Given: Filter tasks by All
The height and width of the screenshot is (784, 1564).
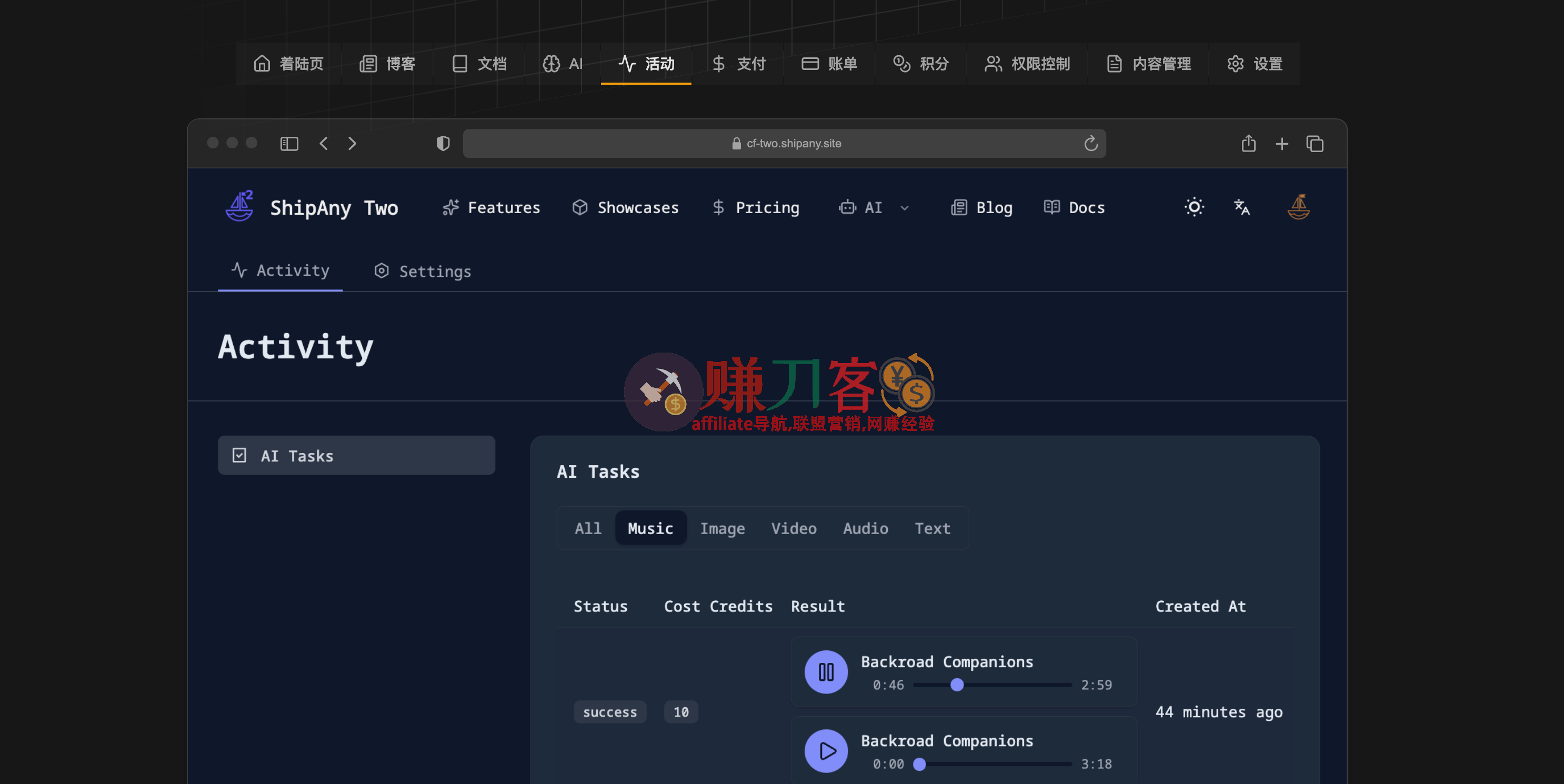Looking at the screenshot, I should [588, 528].
